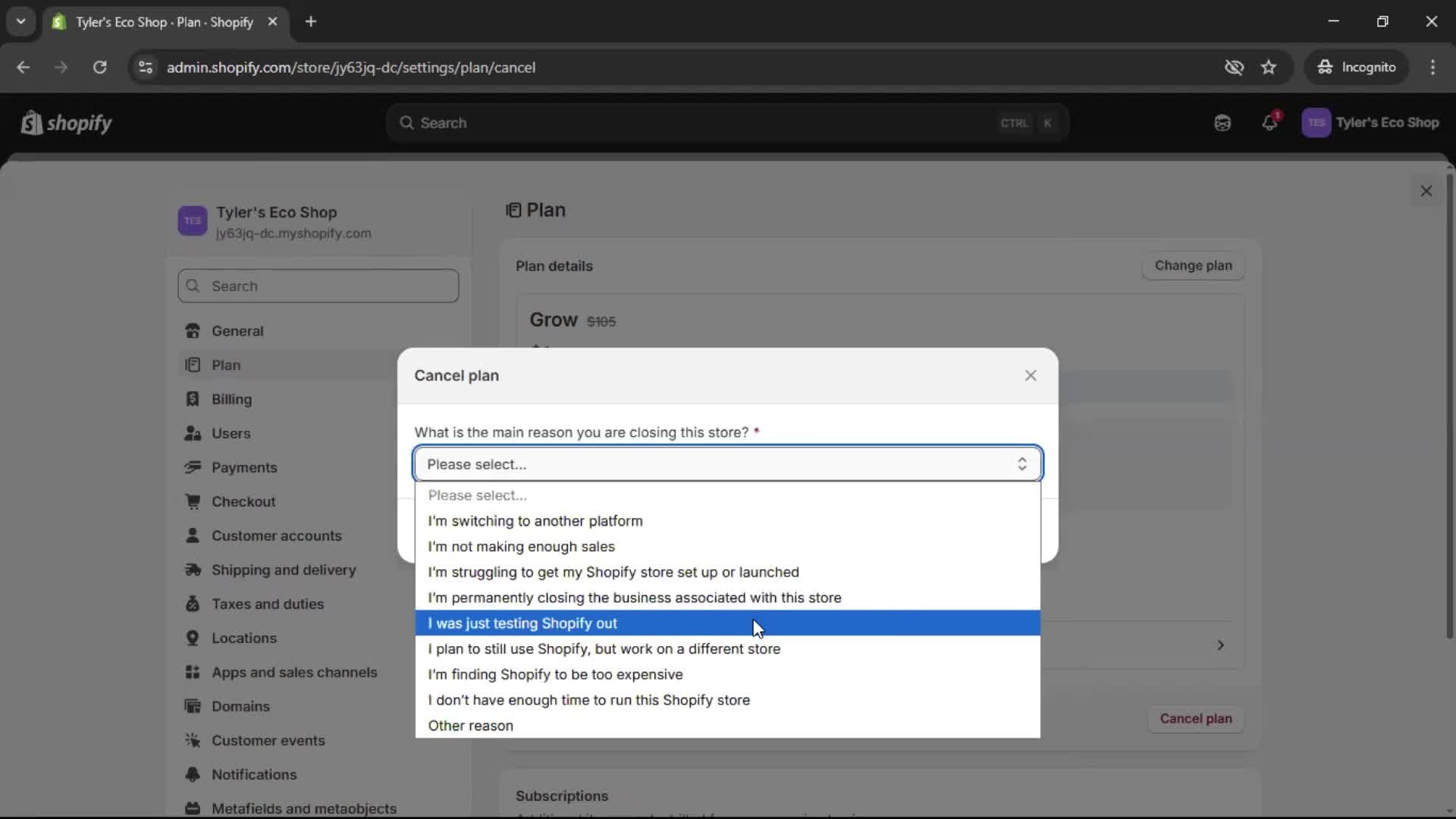Click the Shipping and delivery truck icon
The image size is (1456, 819).
click(x=193, y=570)
